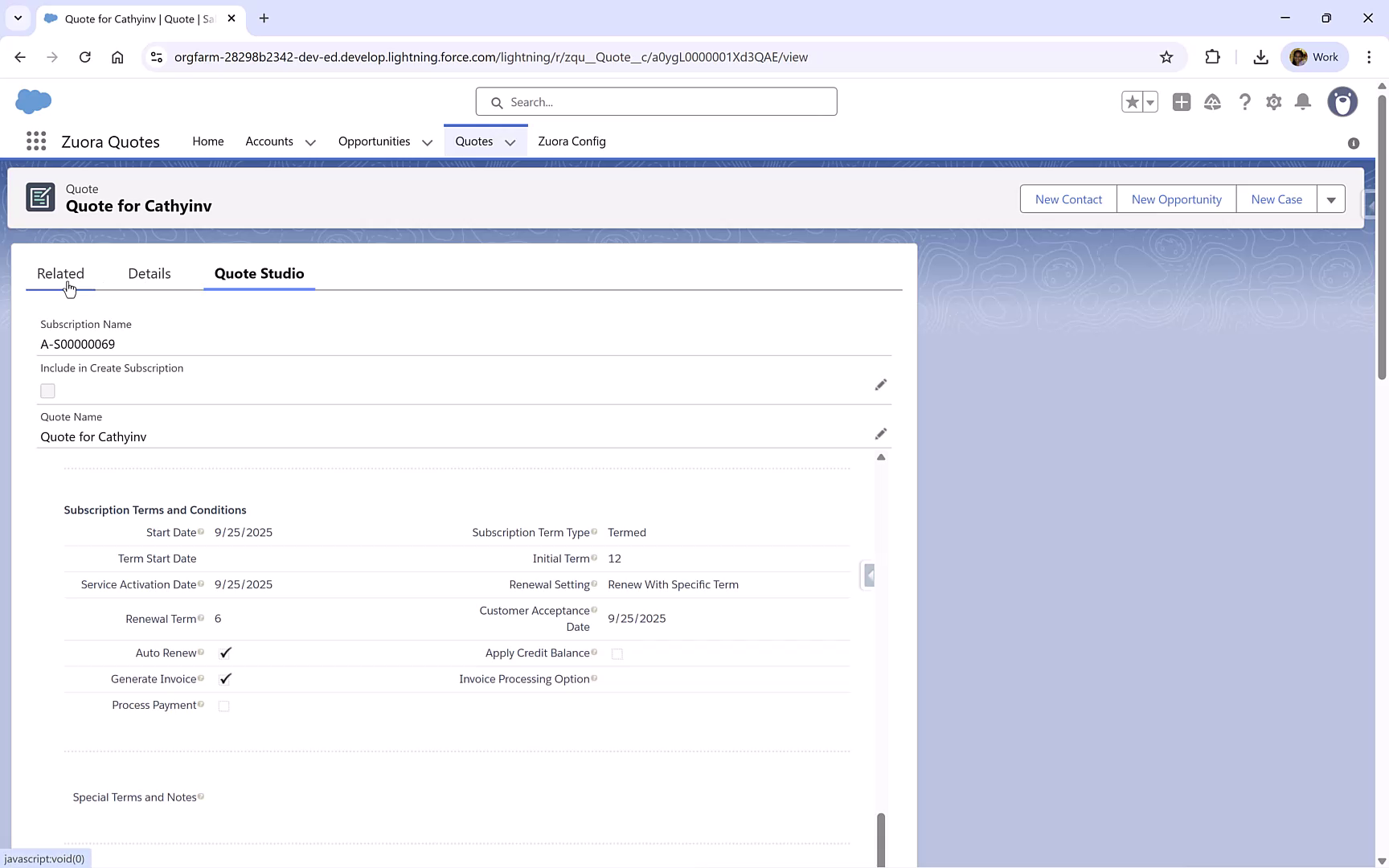Click the page info icon below the bell
Image resolution: width=1389 pixels, height=868 pixels.
point(1353,142)
